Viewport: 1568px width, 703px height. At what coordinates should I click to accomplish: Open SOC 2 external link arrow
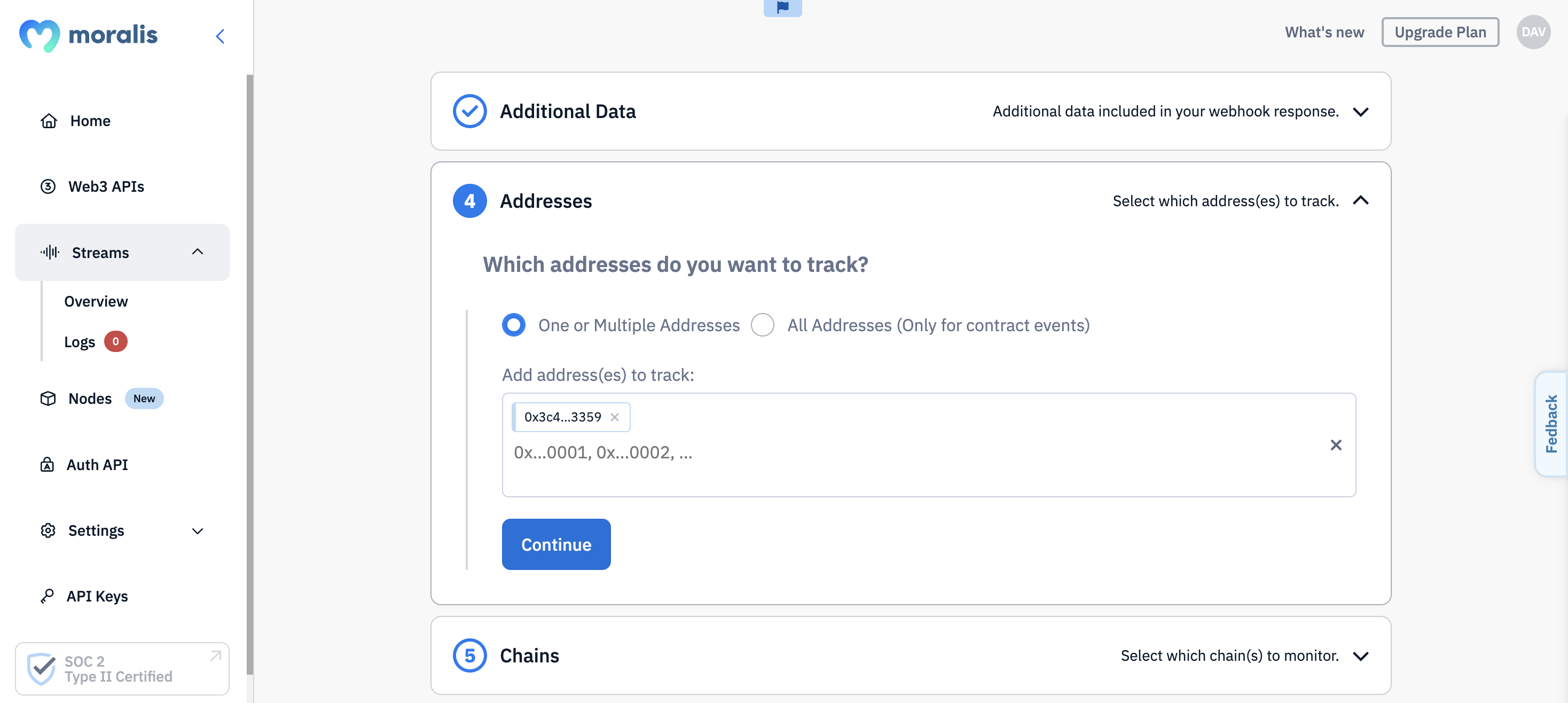click(215, 656)
